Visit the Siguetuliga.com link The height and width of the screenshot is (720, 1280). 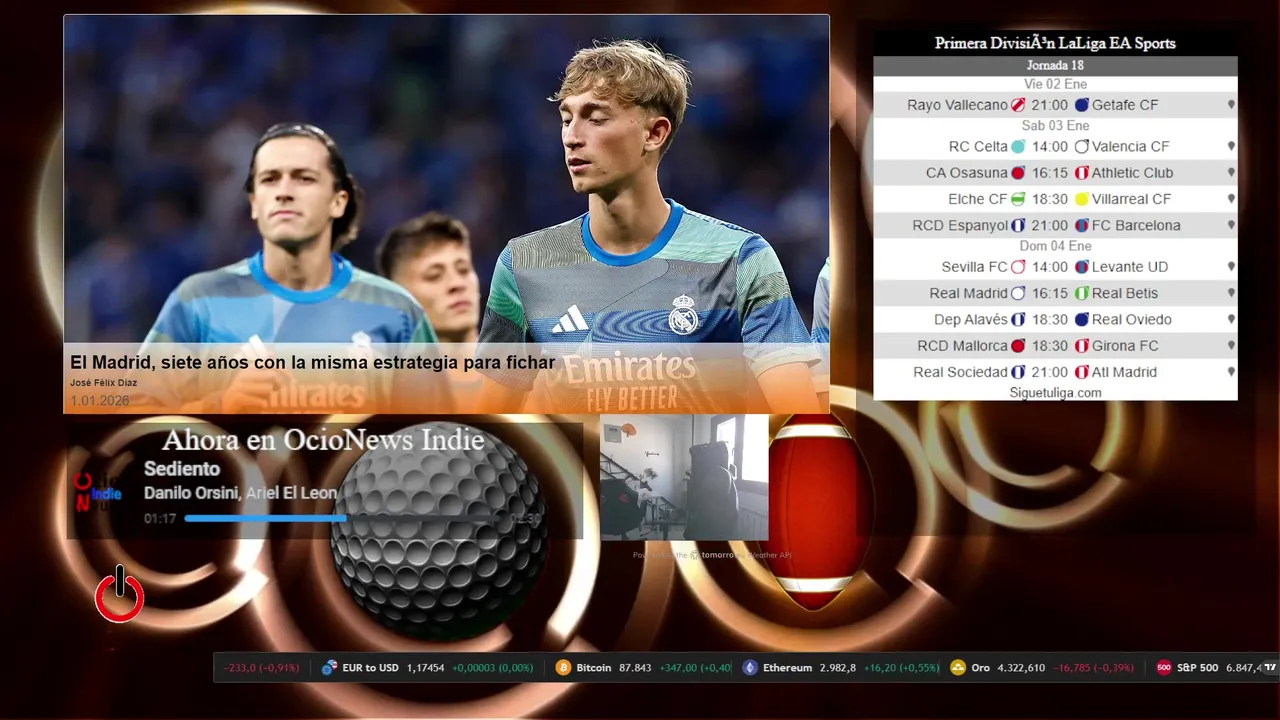click(x=1055, y=393)
